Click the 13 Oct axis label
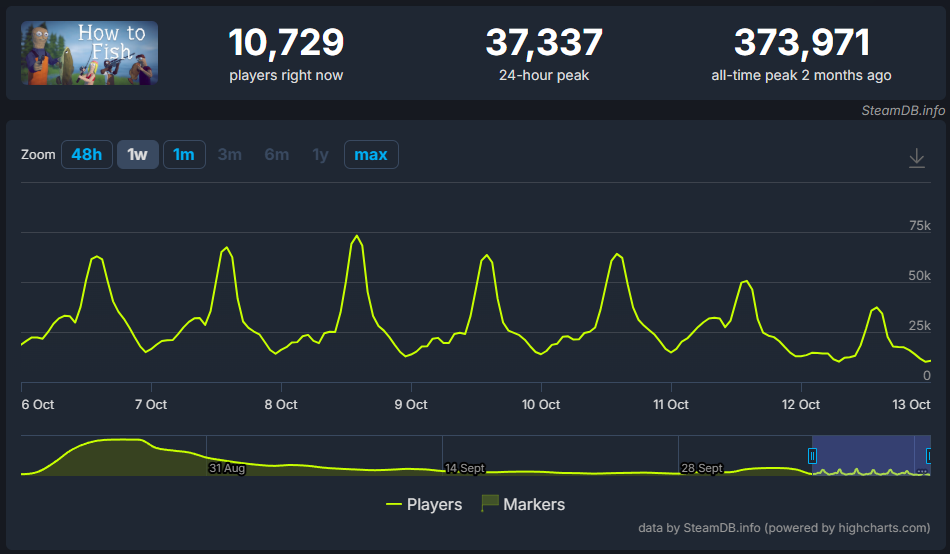This screenshot has height=554, width=950. pyautogui.click(x=911, y=404)
